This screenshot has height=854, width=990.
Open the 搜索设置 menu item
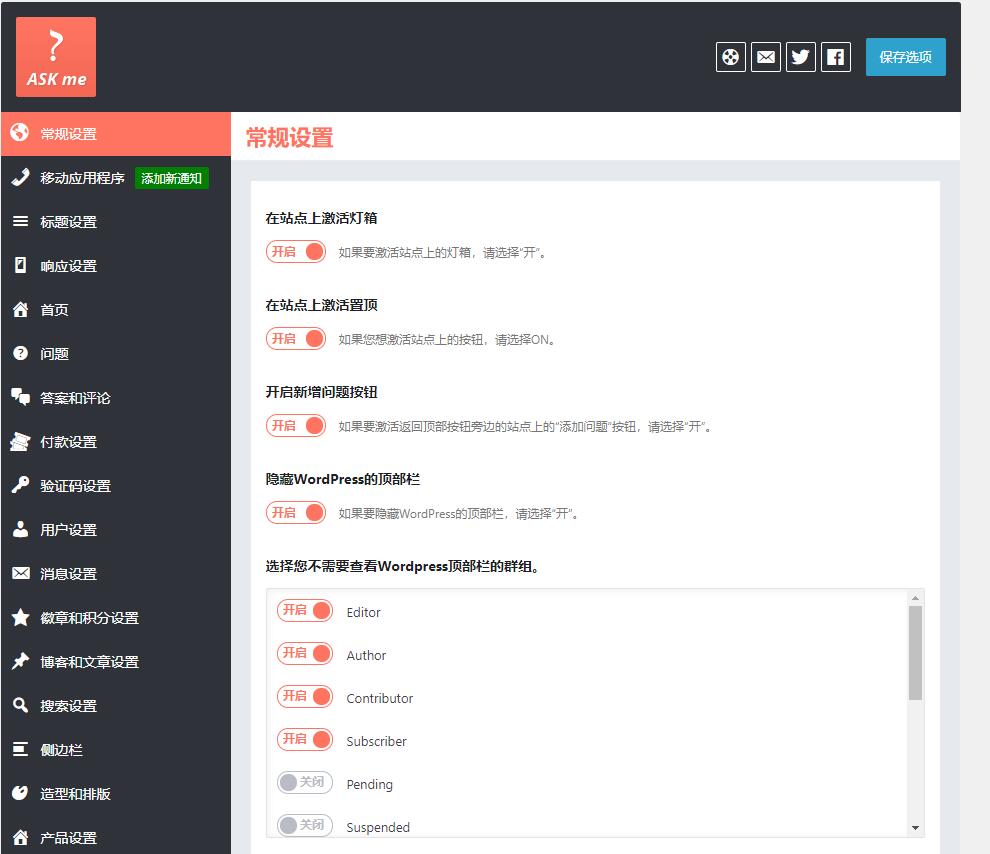(116, 705)
